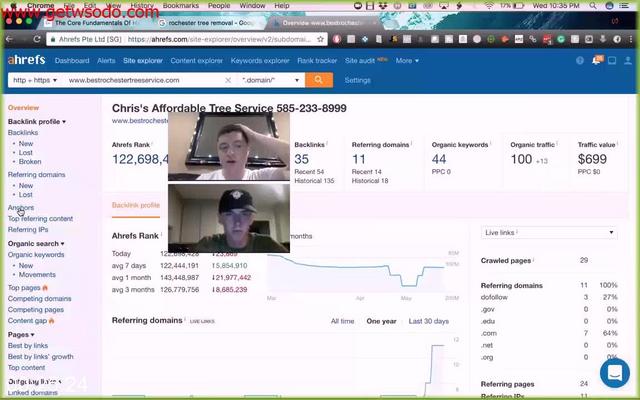Open Site audit
The height and width of the screenshot is (400, 640).
coord(360,60)
